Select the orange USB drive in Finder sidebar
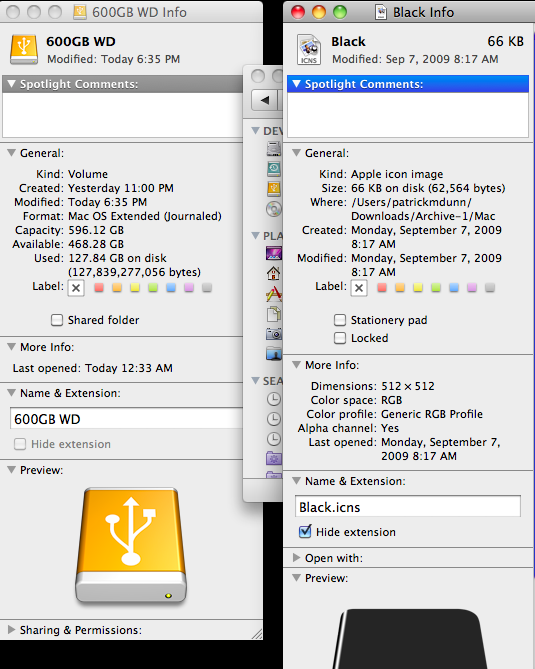This screenshot has height=669, width=535. tap(273, 188)
